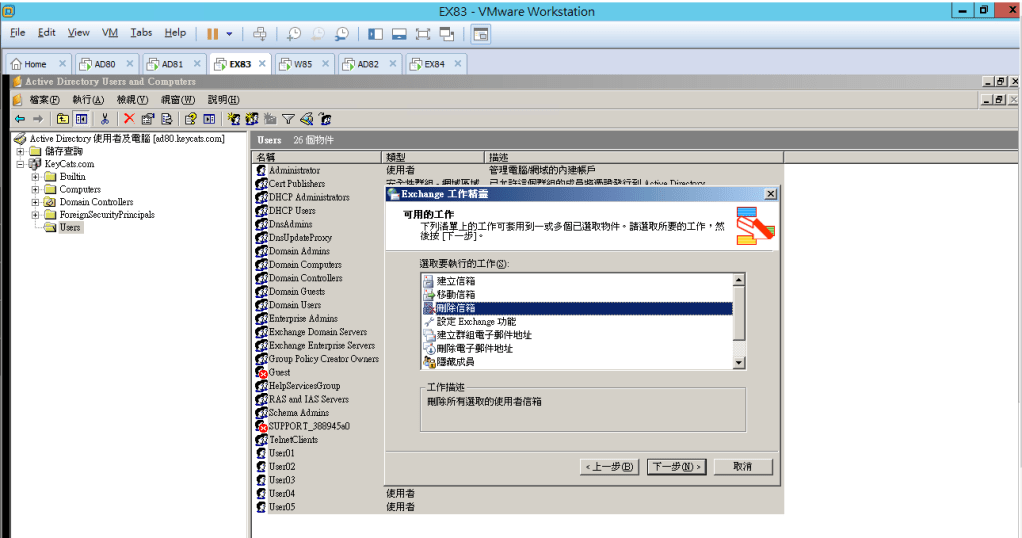1022x538 pixels.
Task: Click the 下一步(N) next button
Action: [x=676, y=466]
